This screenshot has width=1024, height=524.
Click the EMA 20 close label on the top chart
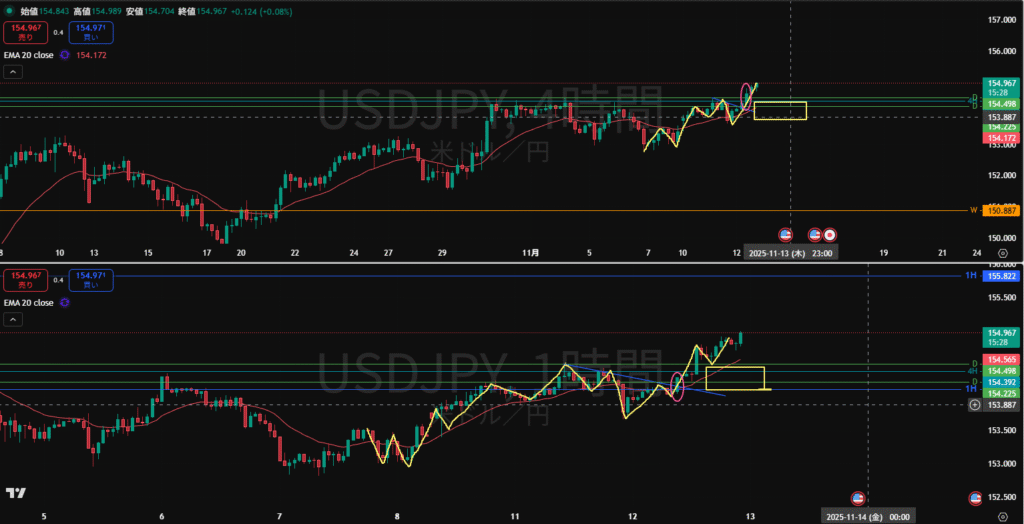[x=29, y=55]
